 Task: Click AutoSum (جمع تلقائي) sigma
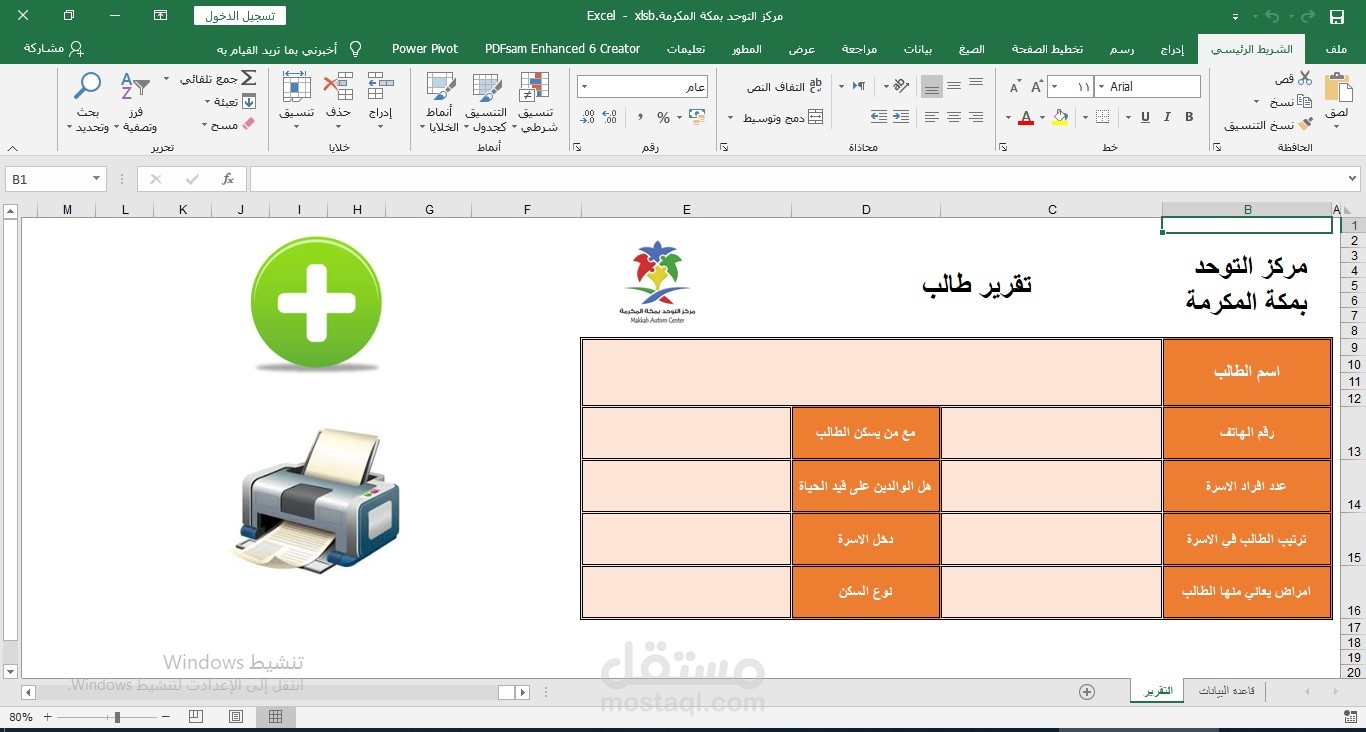(x=249, y=78)
